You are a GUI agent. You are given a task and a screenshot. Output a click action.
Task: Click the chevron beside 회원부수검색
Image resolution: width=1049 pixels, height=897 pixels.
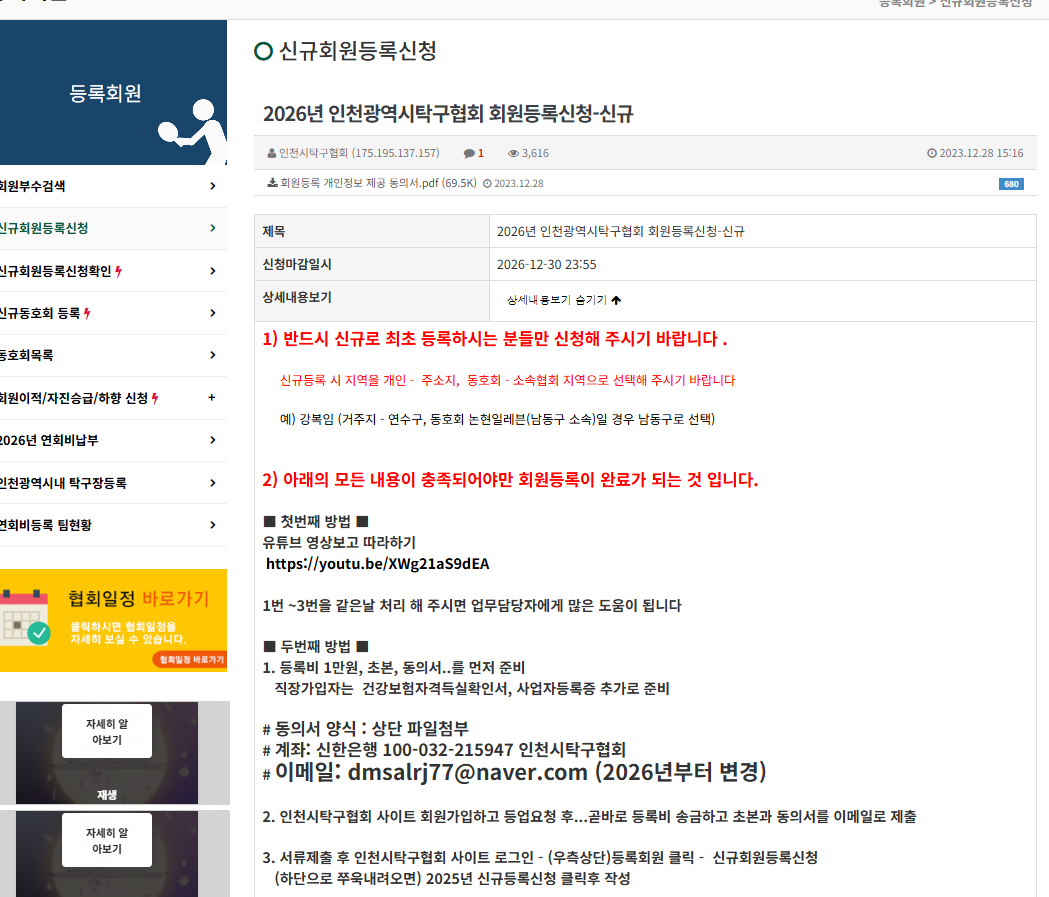point(212,186)
